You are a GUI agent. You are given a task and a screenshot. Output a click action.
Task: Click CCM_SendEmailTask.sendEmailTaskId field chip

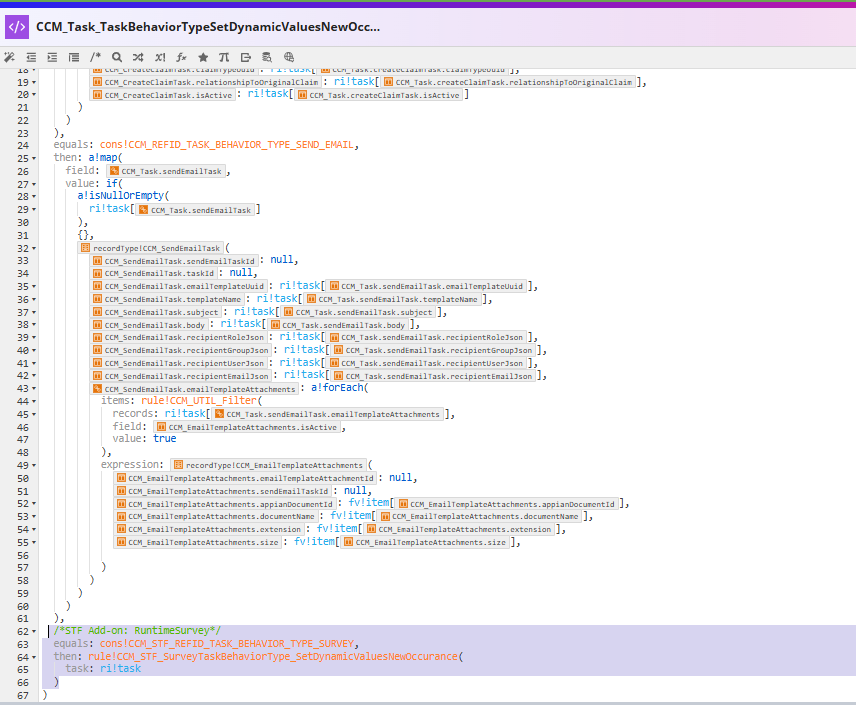[x=174, y=261]
